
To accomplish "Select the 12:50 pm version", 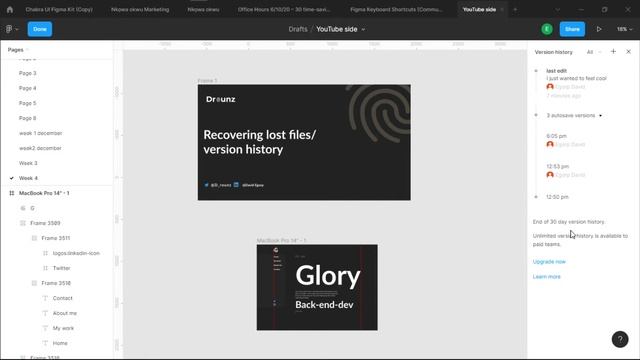I will [x=557, y=197].
